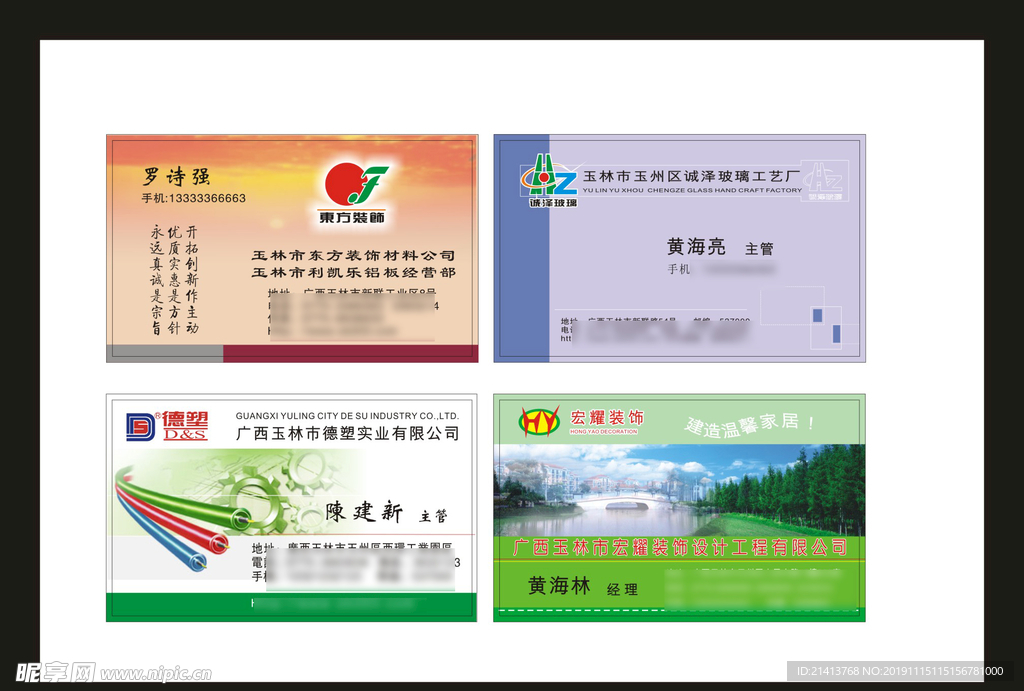Click the blue D&S De Su logo
The height and width of the screenshot is (691, 1024).
tap(141, 426)
